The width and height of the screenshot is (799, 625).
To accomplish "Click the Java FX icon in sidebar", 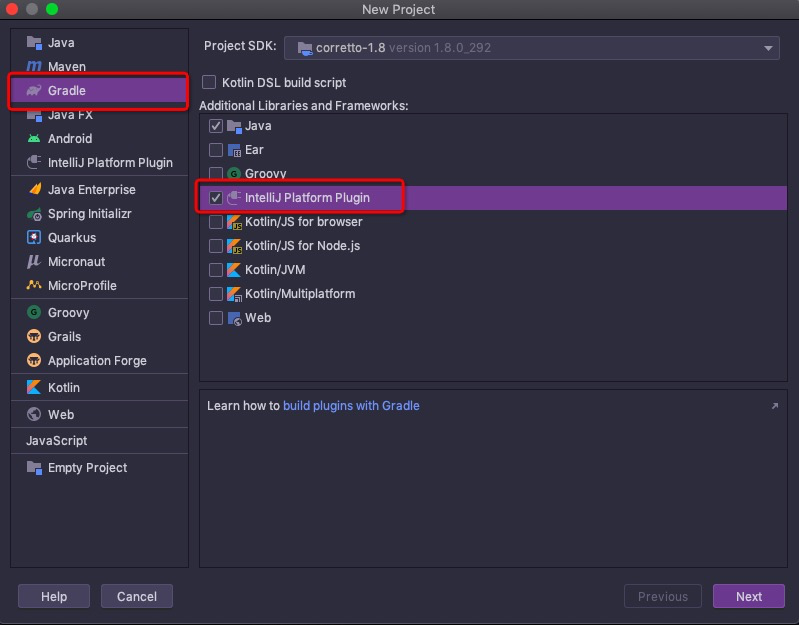I will 34,115.
